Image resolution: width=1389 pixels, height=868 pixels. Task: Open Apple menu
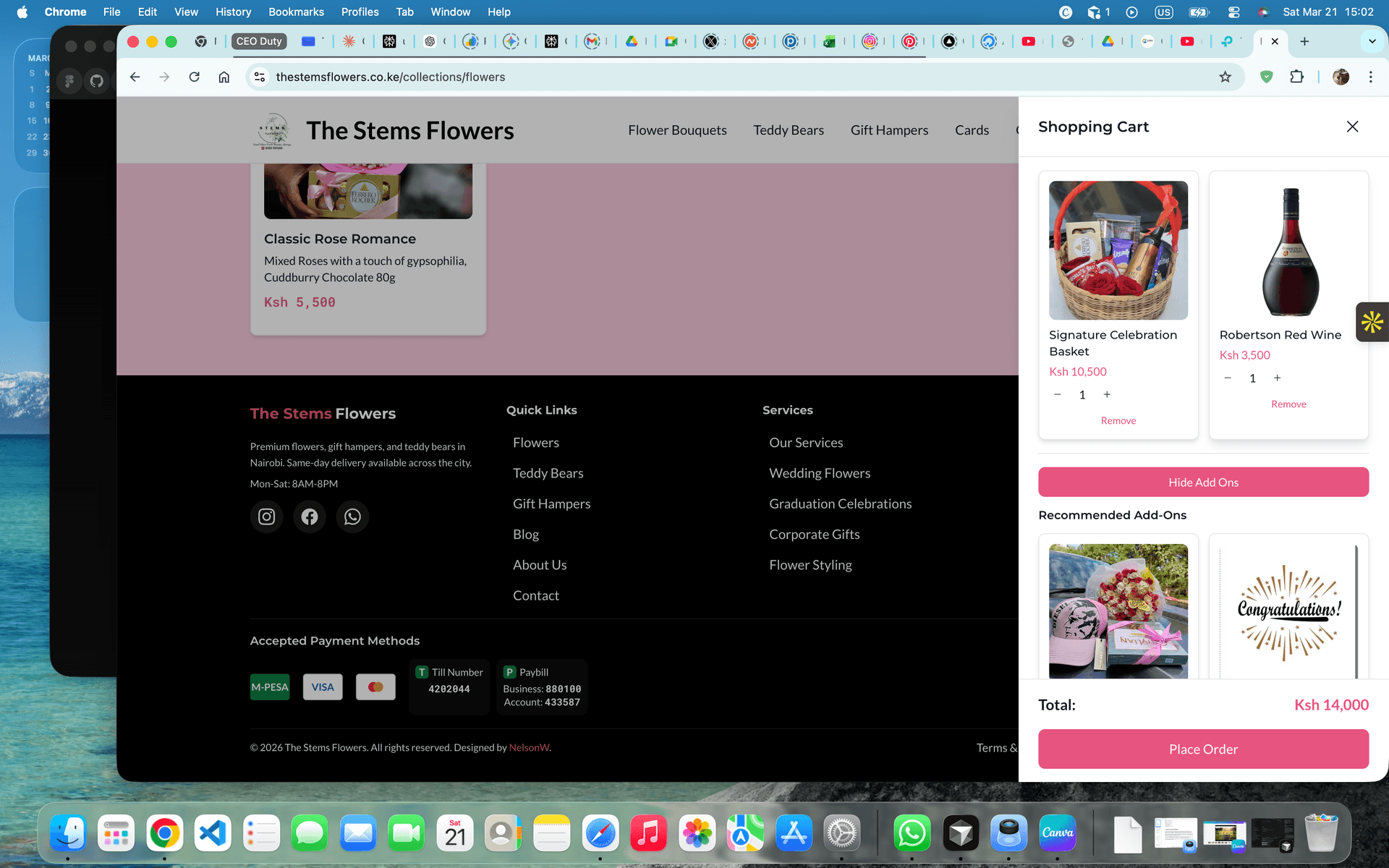click(x=22, y=12)
